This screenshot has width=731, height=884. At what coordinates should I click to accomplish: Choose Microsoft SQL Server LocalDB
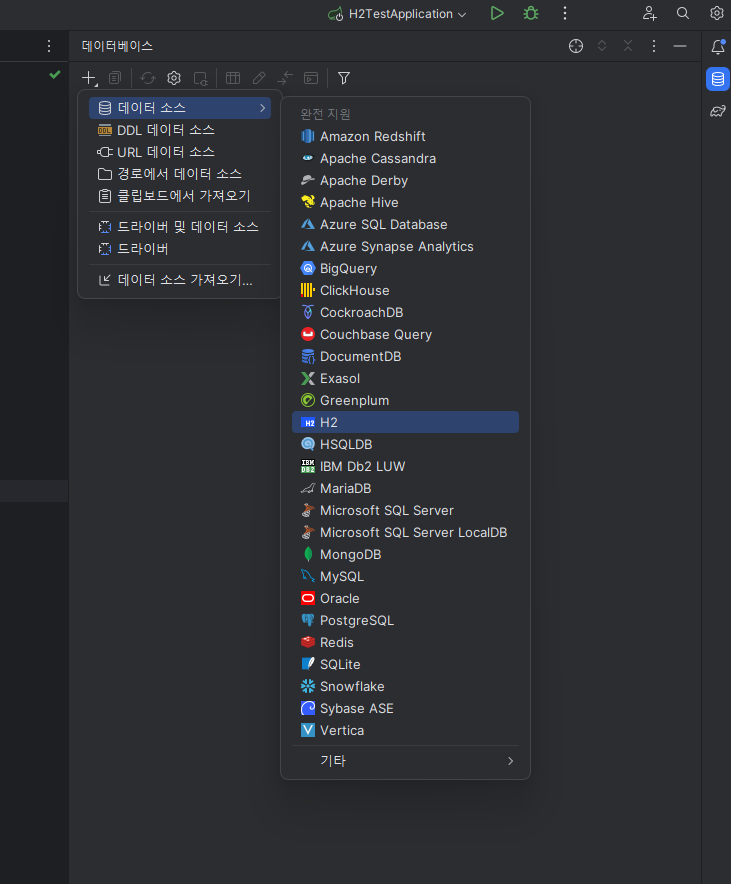click(405, 532)
